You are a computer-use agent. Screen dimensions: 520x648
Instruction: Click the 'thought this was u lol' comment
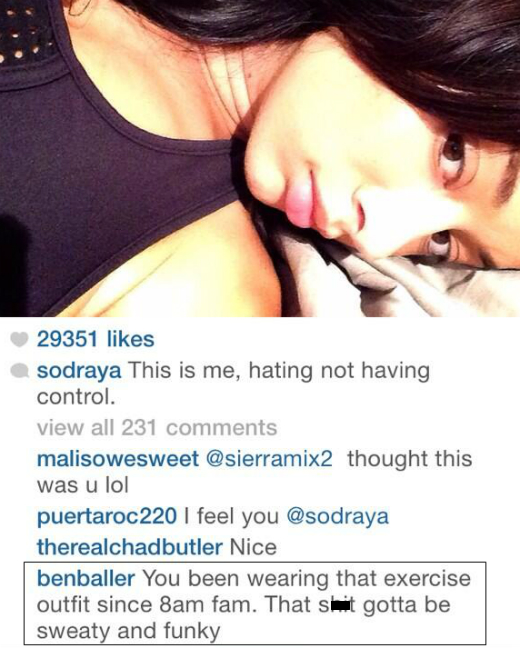[x=255, y=472]
